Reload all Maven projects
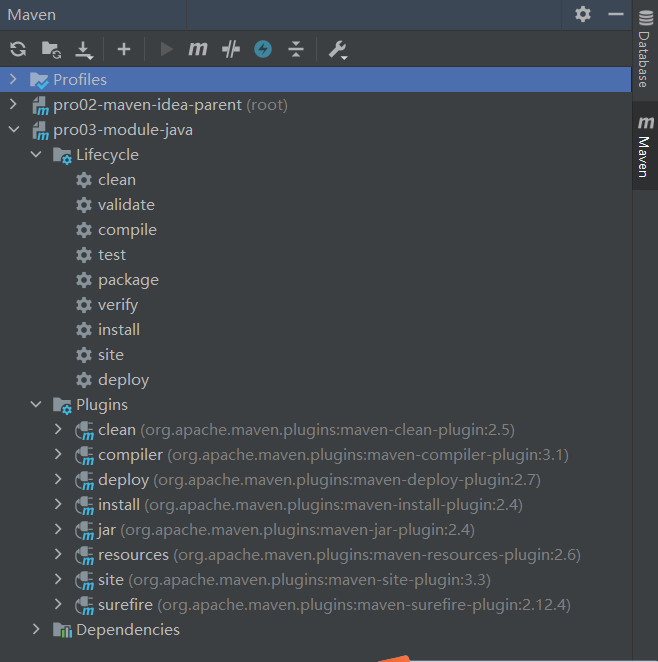The image size is (658, 662). 18,49
